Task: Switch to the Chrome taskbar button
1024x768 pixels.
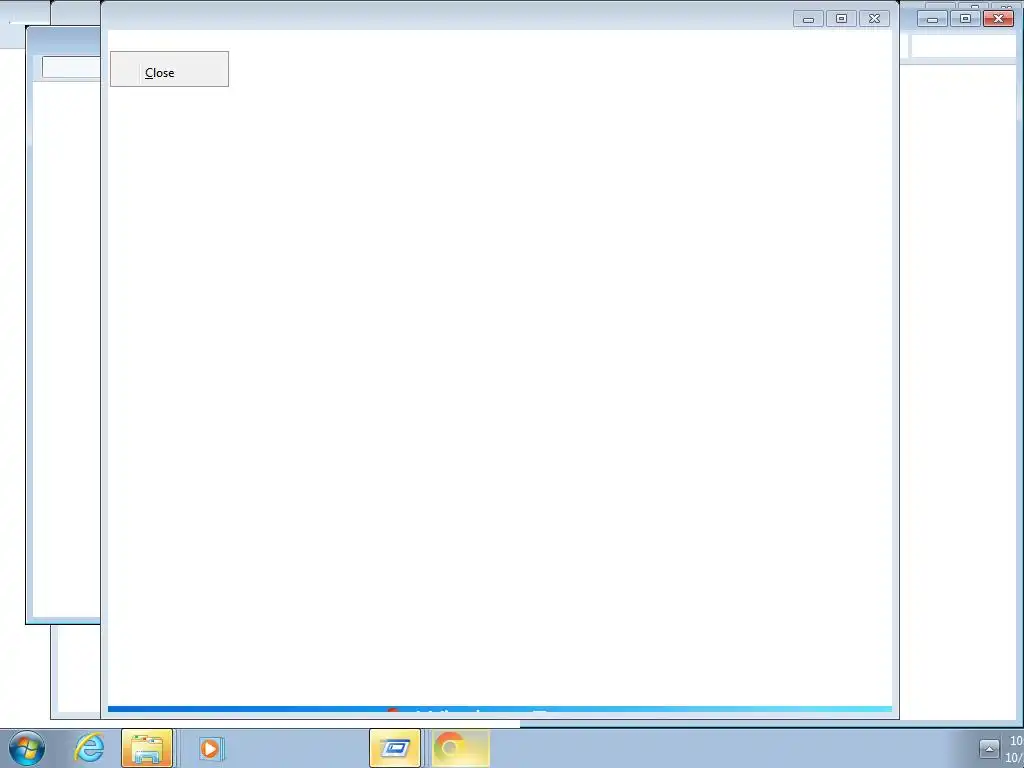Action: tap(460, 748)
